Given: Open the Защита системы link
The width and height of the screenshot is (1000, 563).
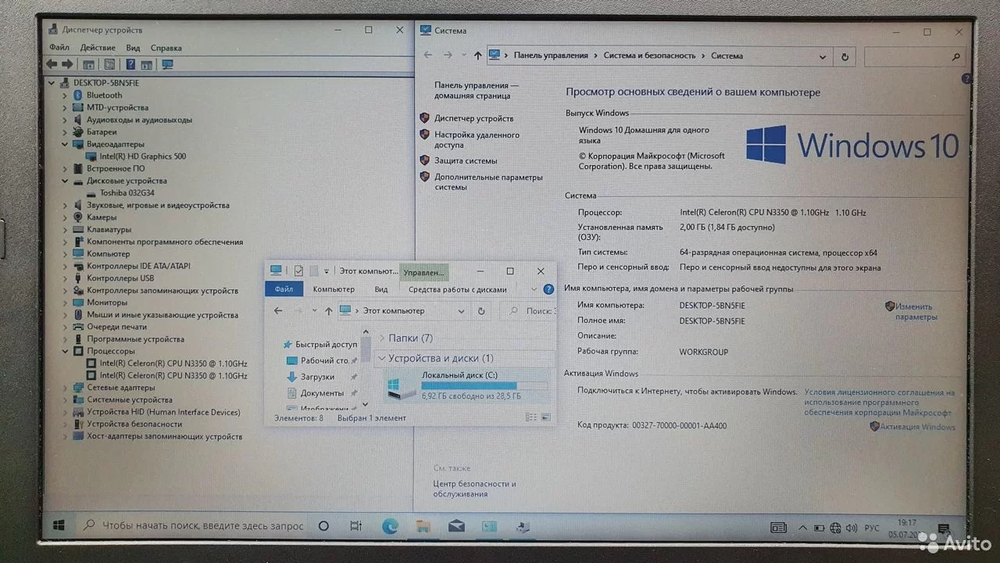Looking at the screenshot, I should coord(466,161).
